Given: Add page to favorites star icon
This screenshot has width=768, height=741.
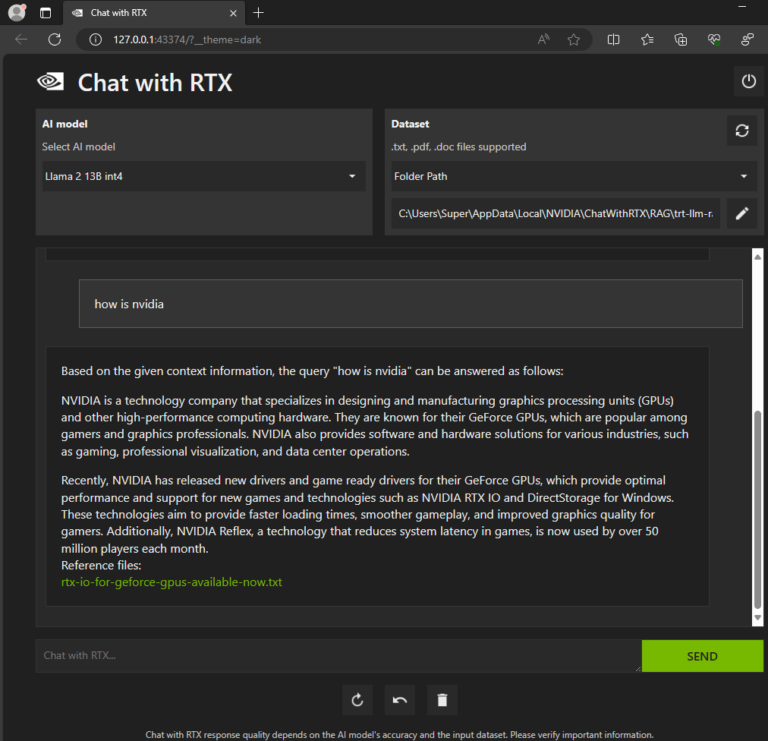Looking at the screenshot, I should 574,40.
